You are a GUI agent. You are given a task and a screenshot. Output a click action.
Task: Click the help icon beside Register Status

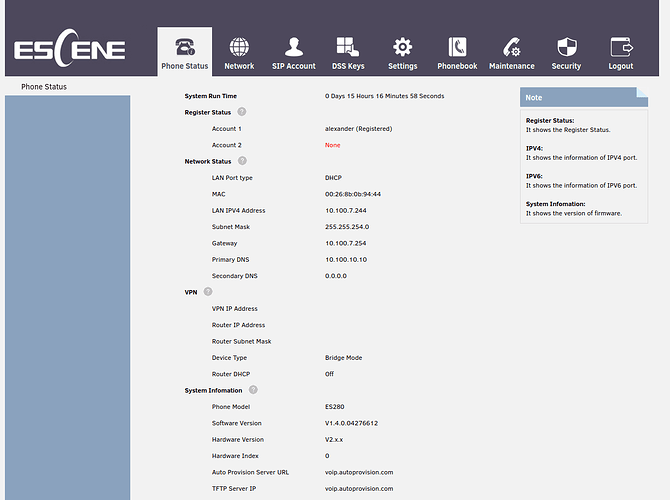click(242, 112)
